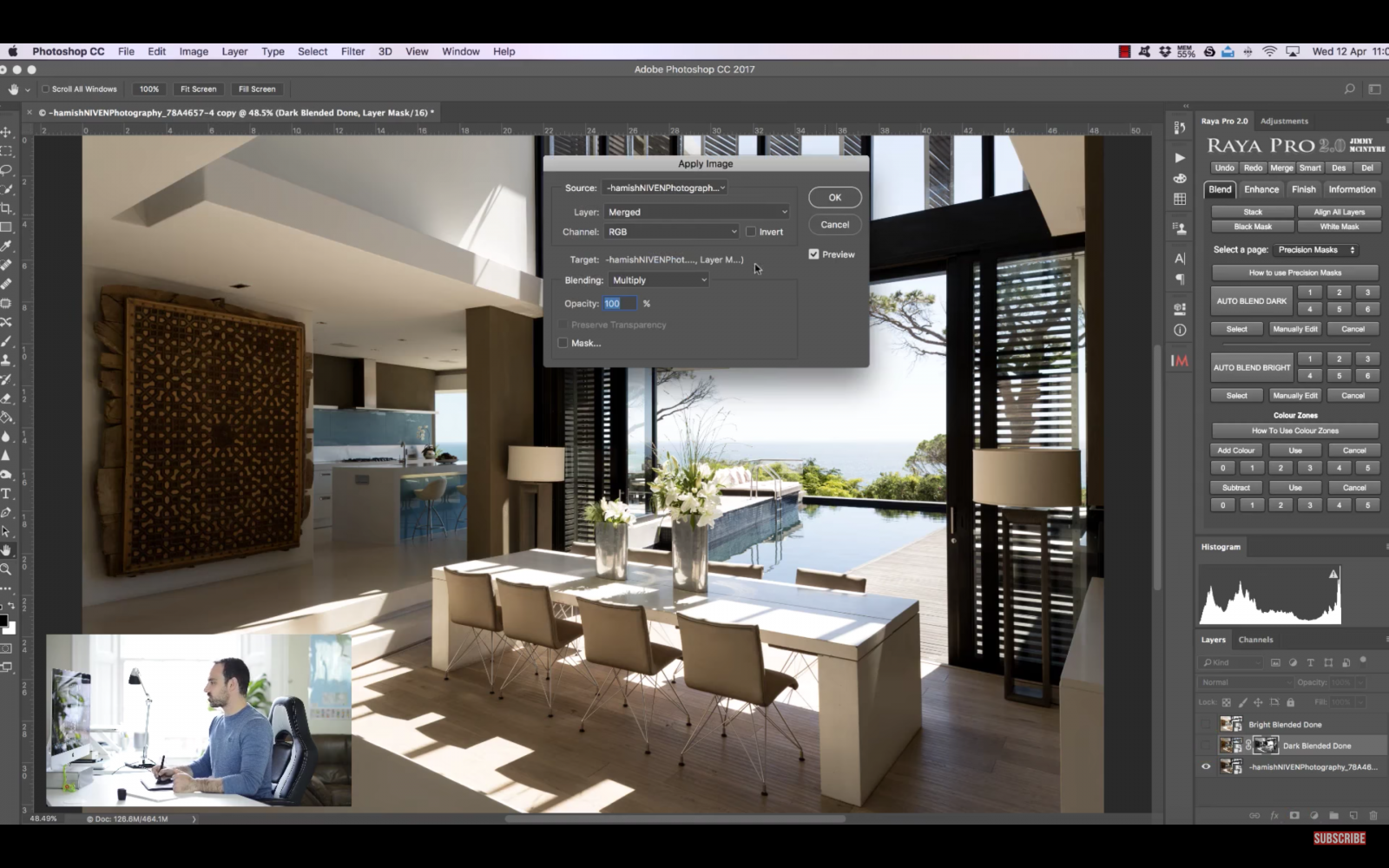Screen dimensions: 1389x868
Task: Open the Add layer mask icon
Action: tap(1294, 815)
